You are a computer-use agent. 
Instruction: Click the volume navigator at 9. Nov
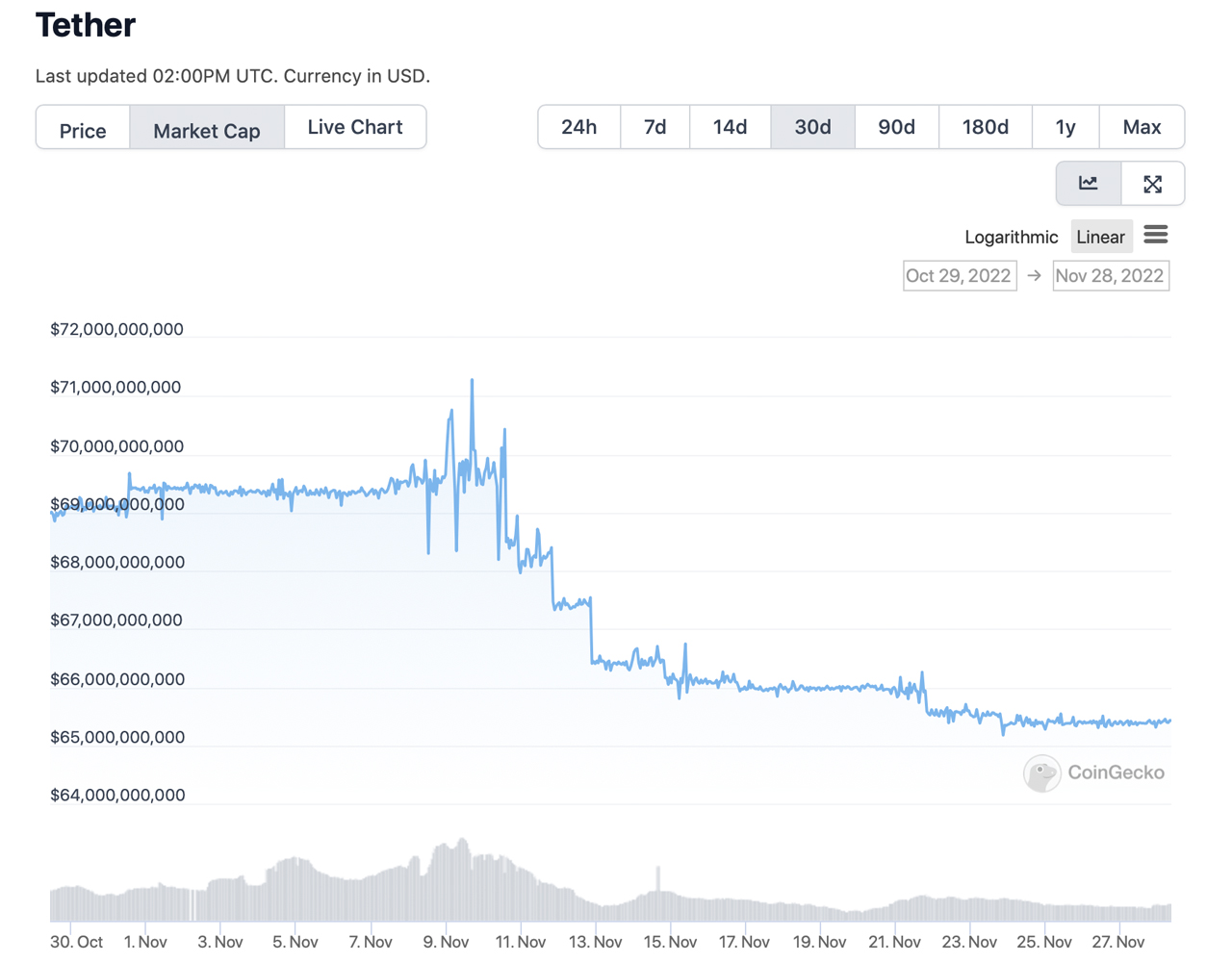point(446,885)
